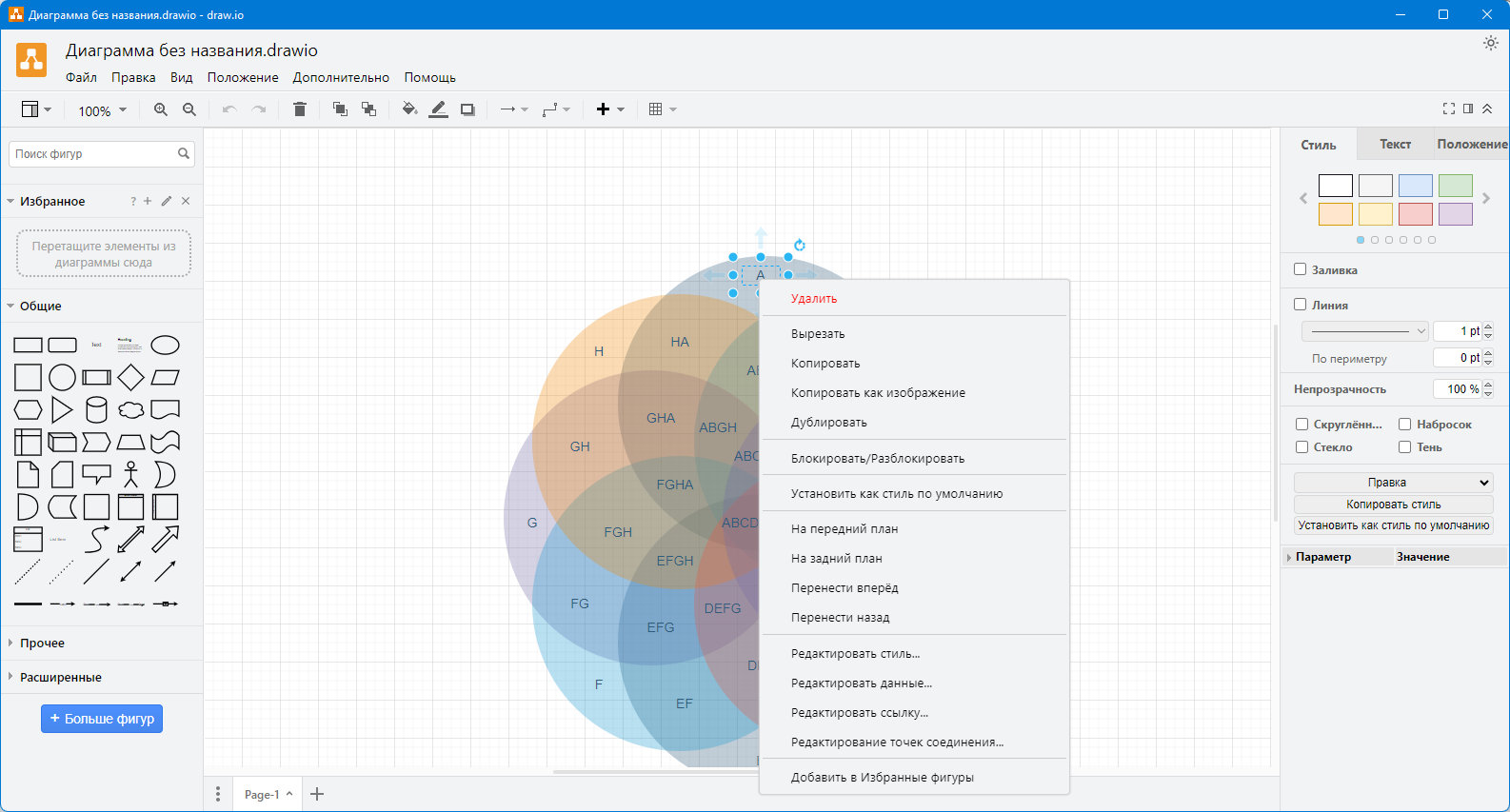Click the Больше фигур button
The width and height of the screenshot is (1510, 812).
click(x=102, y=719)
